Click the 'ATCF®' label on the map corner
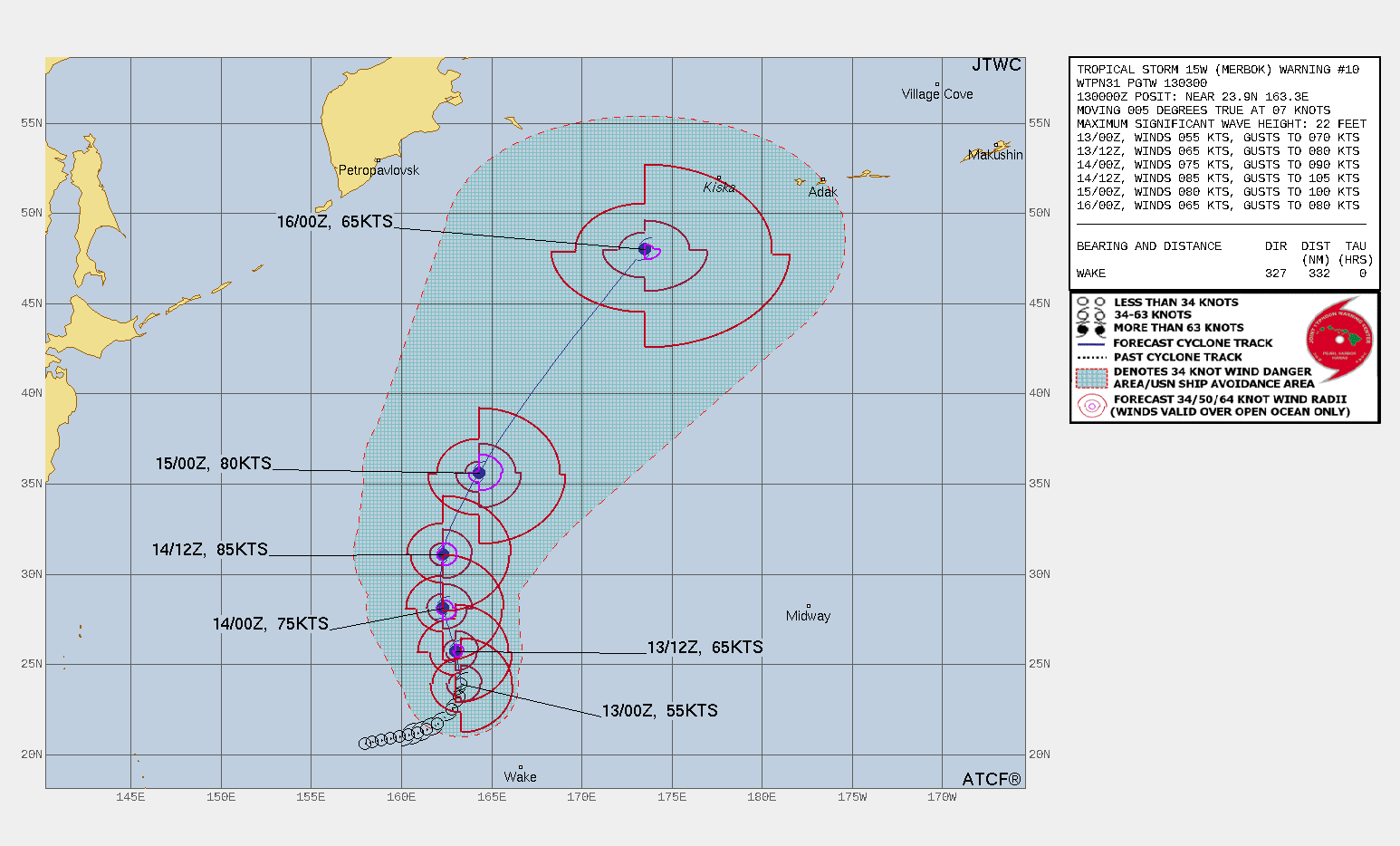The width and height of the screenshot is (1400, 846). [x=992, y=780]
